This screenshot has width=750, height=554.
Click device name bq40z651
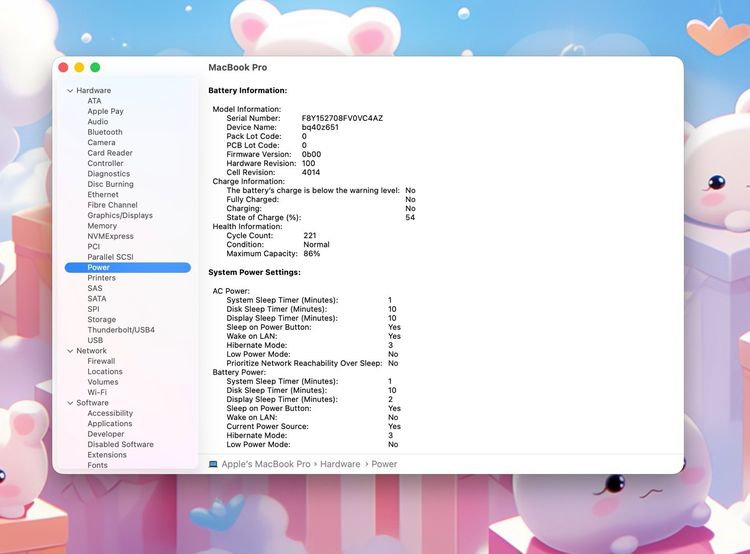(x=320, y=127)
